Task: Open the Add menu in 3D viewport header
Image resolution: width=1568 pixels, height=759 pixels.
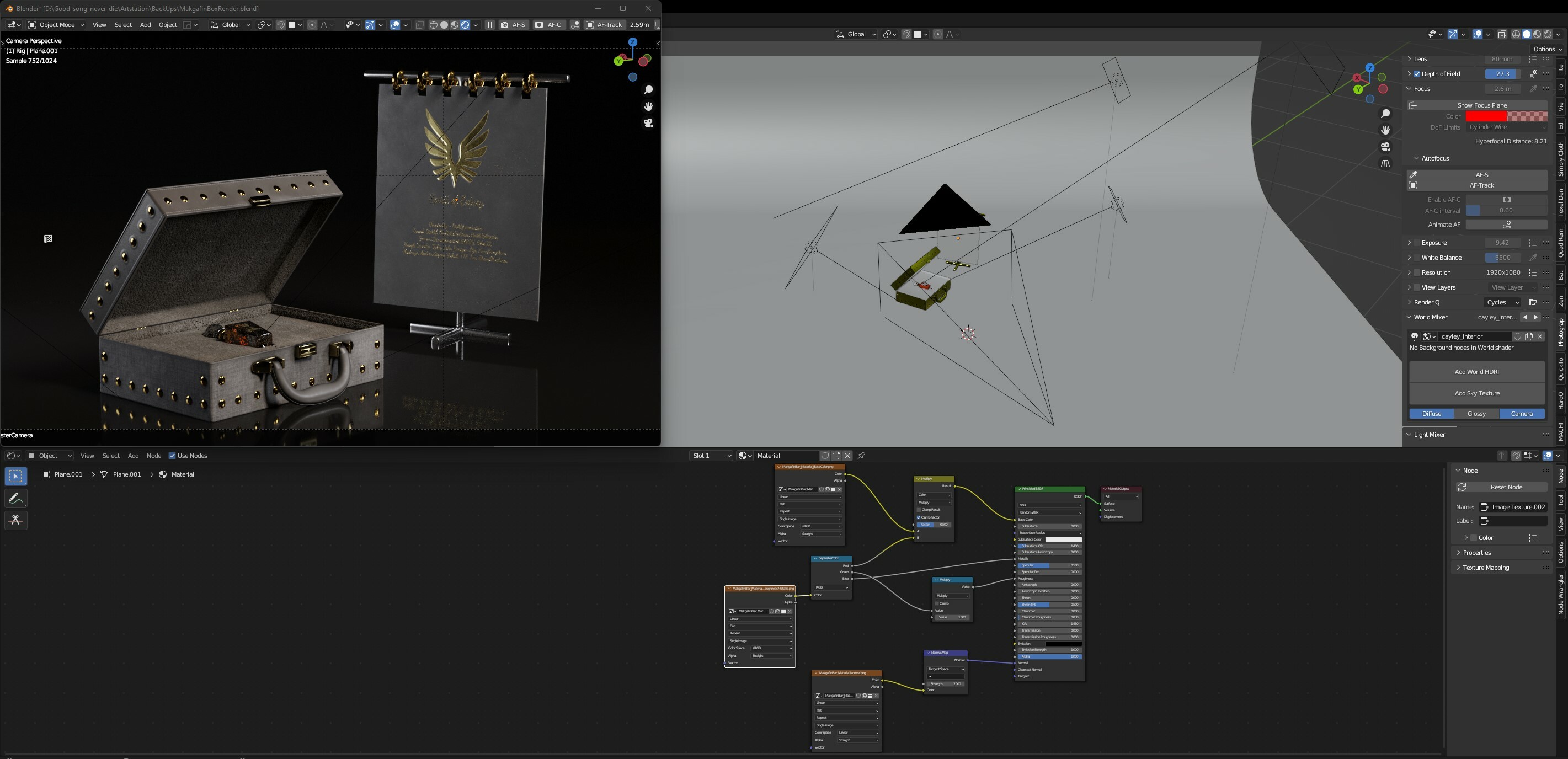Action: (x=145, y=25)
